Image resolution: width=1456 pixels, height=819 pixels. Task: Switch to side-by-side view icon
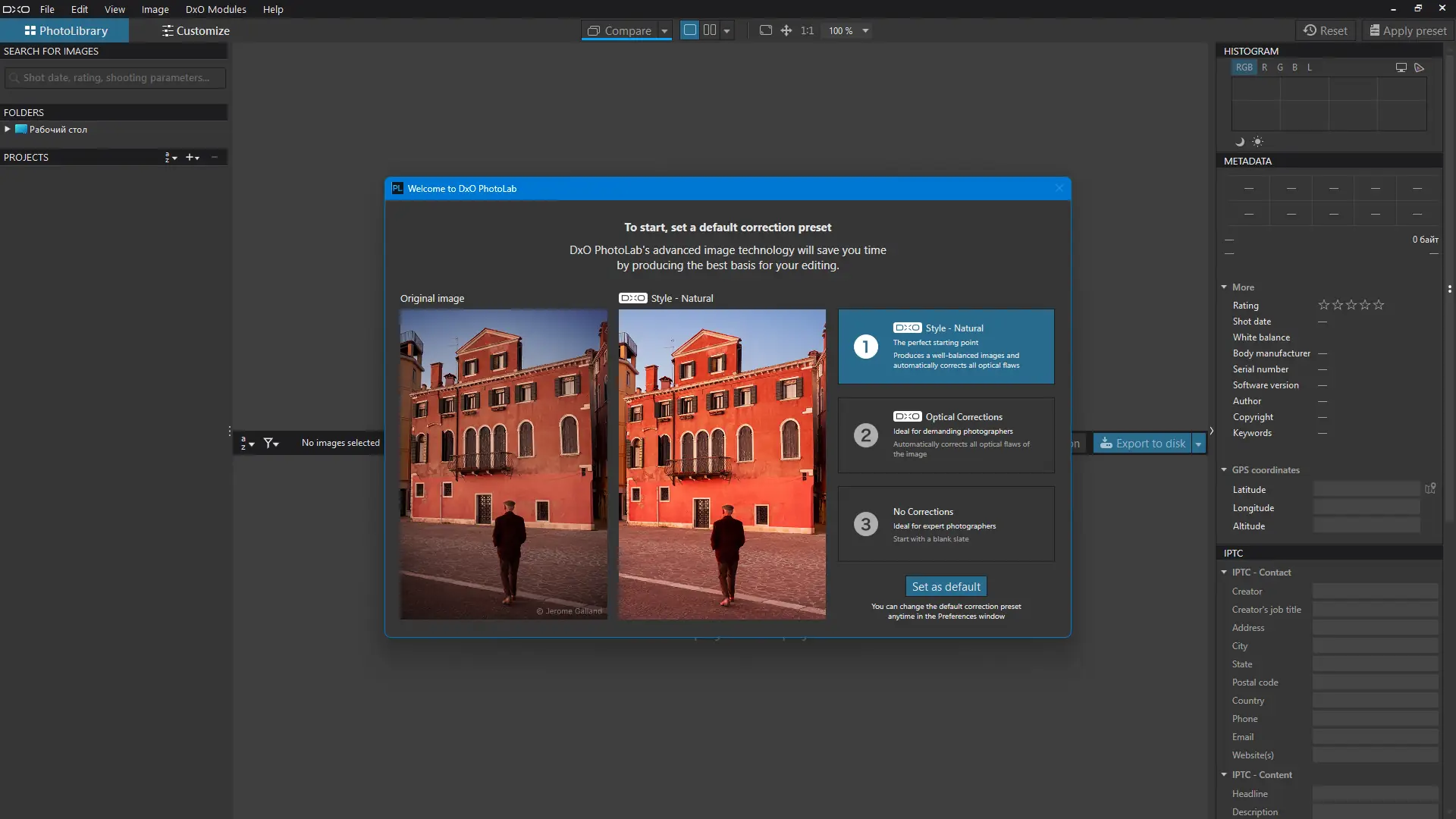coord(710,30)
